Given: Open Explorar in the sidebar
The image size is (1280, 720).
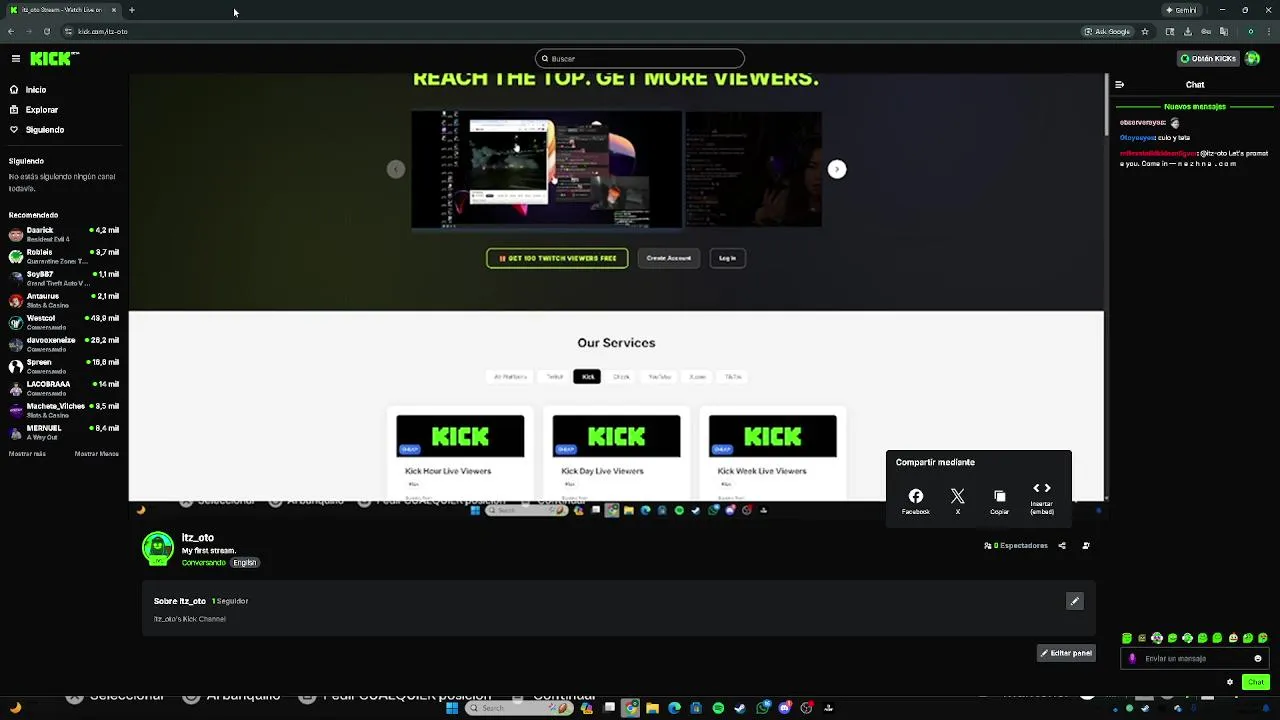Looking at the screenshot, I should point(41,110).
